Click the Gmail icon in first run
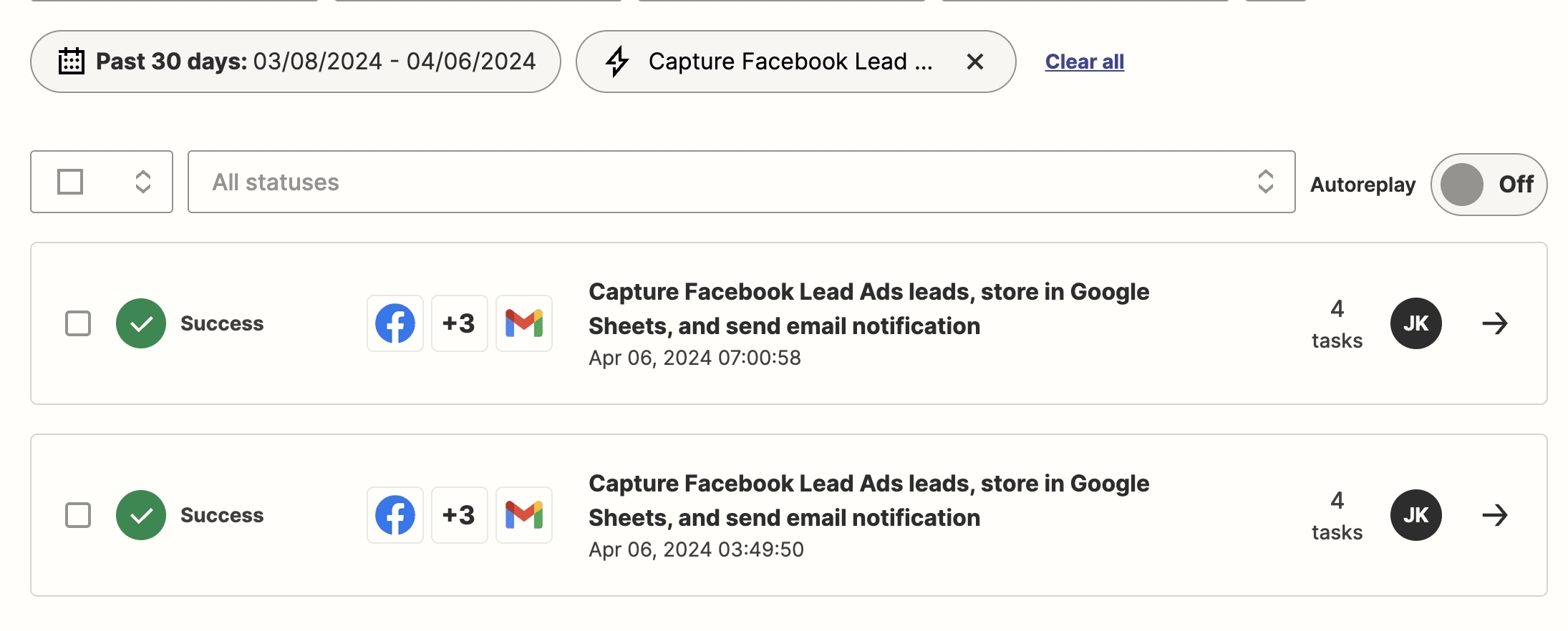The image size is (1568, 631). [x=523, y=323]
